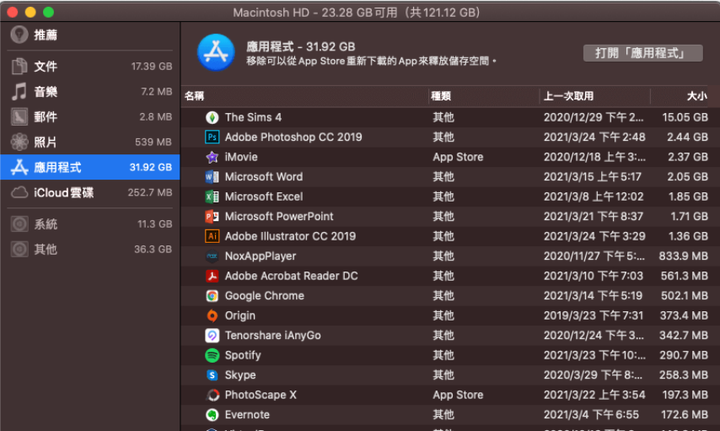Click the 音樂 music note icon
Viewport: 720px width, 431px height.
(19, 91)
